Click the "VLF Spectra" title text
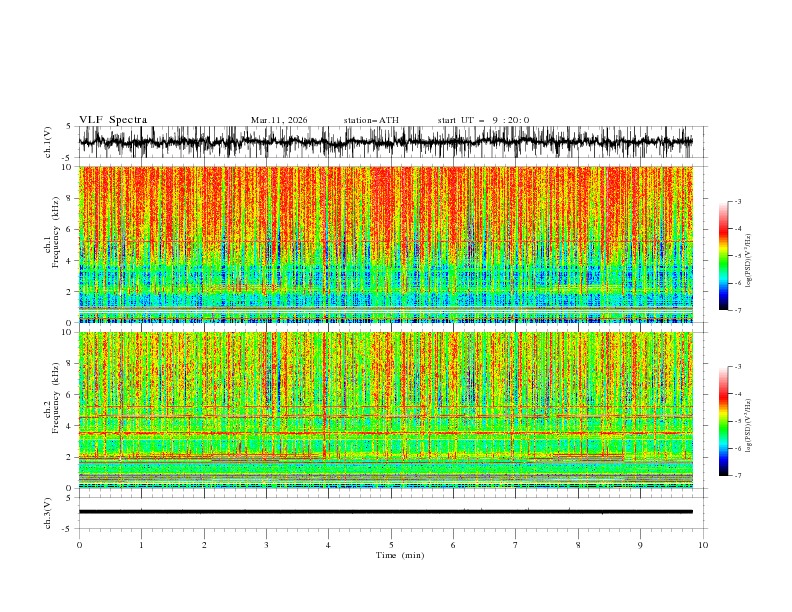This screenshot has height=612, width=792. click(113, 120)
